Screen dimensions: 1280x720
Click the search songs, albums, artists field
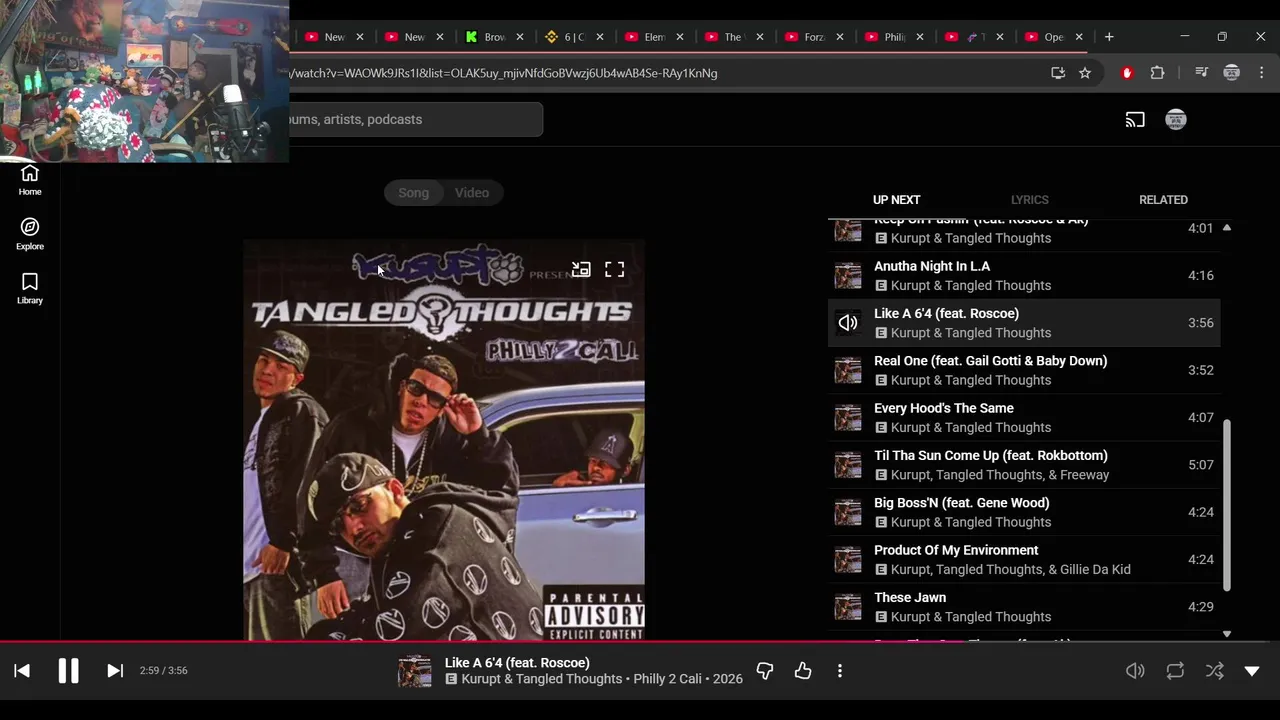(415, 119)
